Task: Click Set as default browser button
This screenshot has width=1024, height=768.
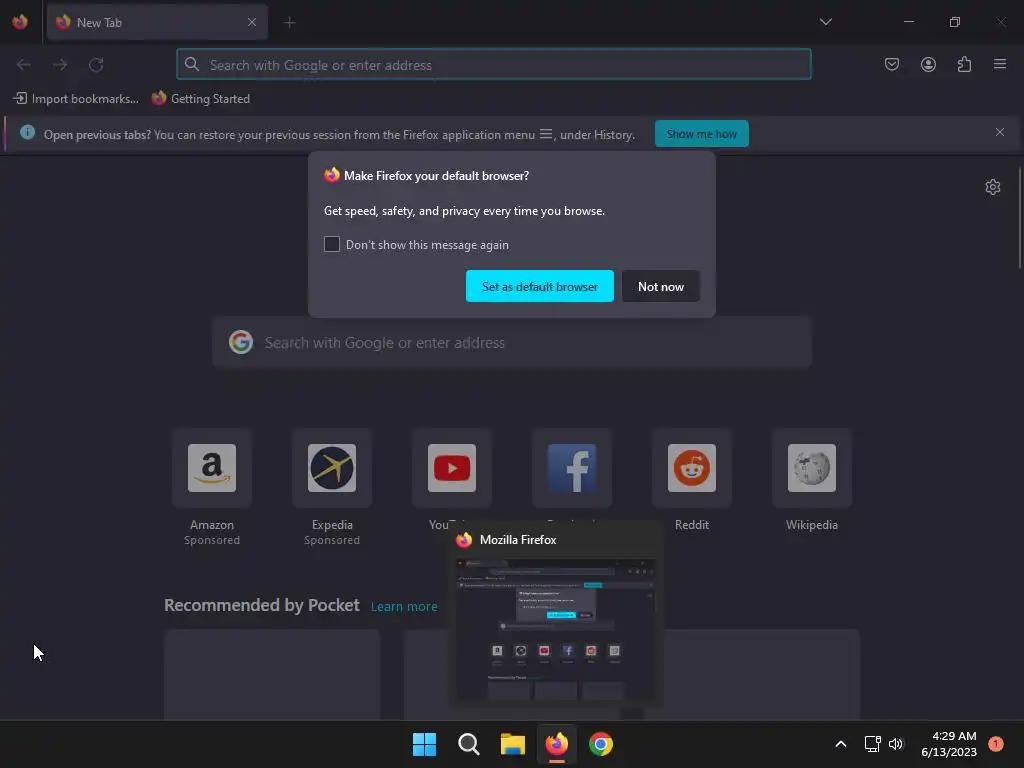Action: click(x=539, y=286)
